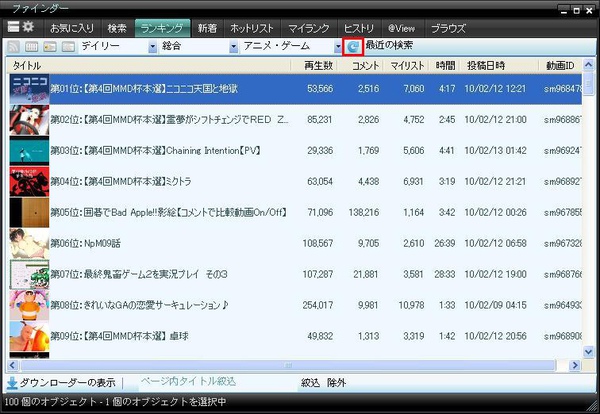Expand the デイリー period dropdown
The image size is (600, 414).
pos(153,47)
